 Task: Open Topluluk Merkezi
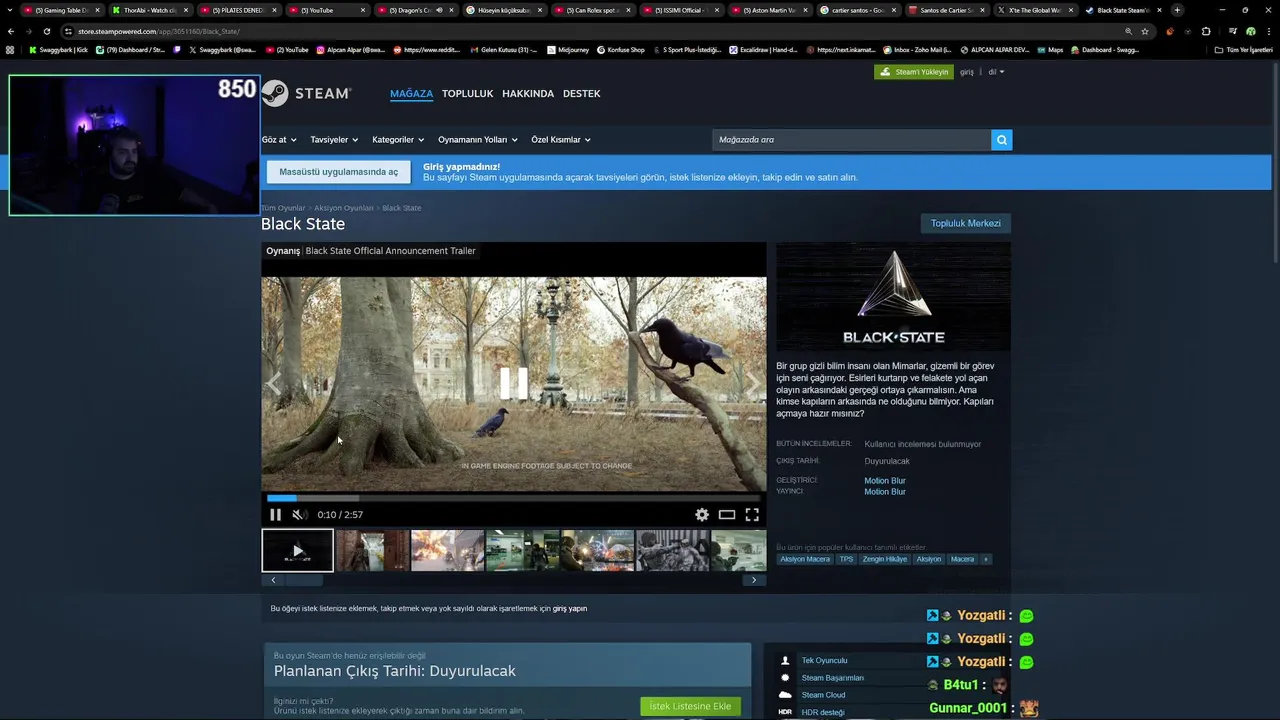click(965, 223)
